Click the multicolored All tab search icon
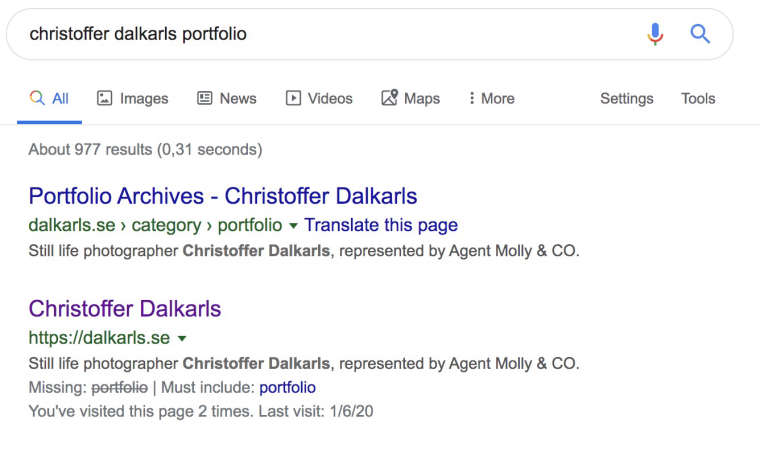This screenshot has width=760, height=452. [37, 98]
